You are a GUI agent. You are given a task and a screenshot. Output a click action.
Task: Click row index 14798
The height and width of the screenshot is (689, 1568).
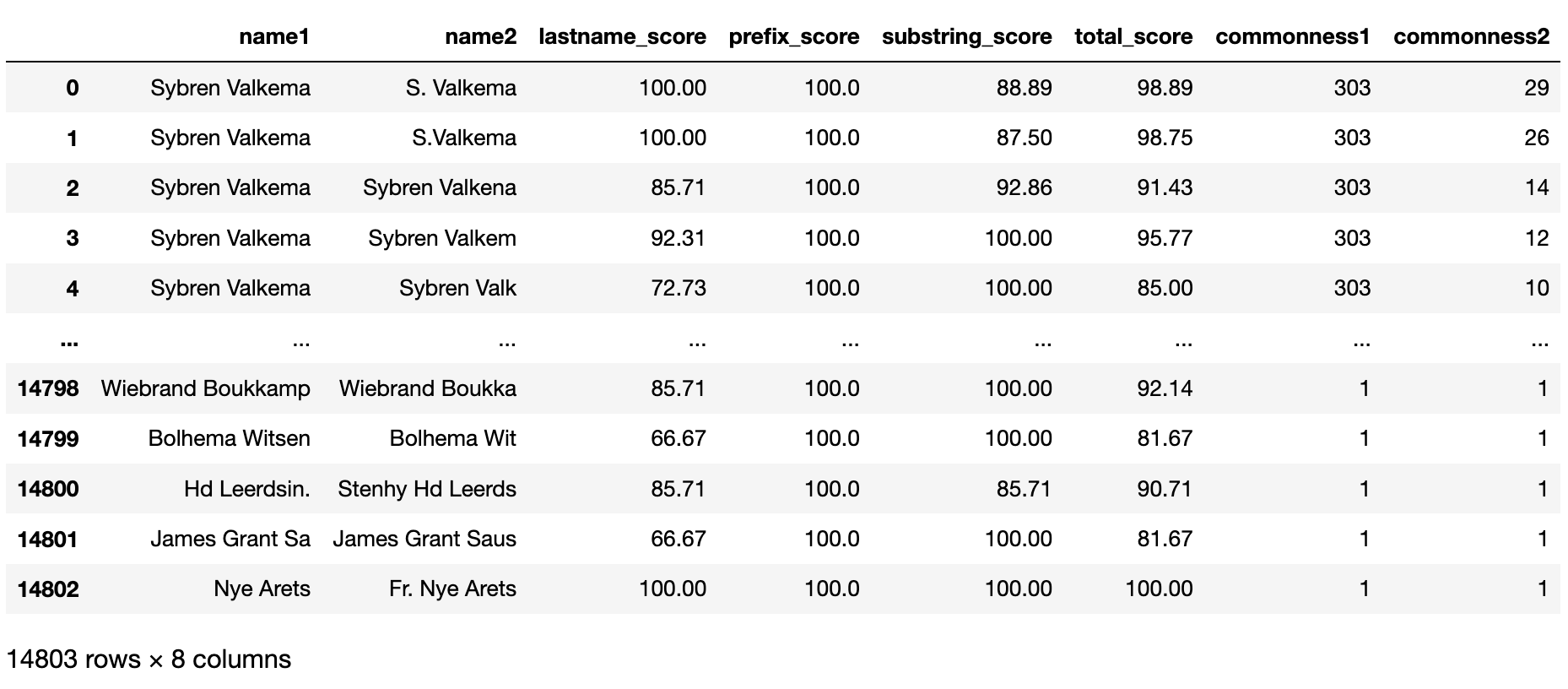coord(48,388)
